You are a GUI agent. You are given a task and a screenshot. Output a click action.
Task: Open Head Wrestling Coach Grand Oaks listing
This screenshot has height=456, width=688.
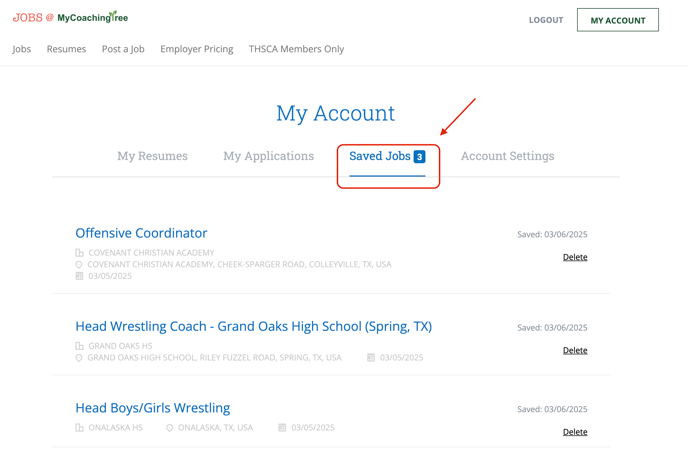coord(254,327)
